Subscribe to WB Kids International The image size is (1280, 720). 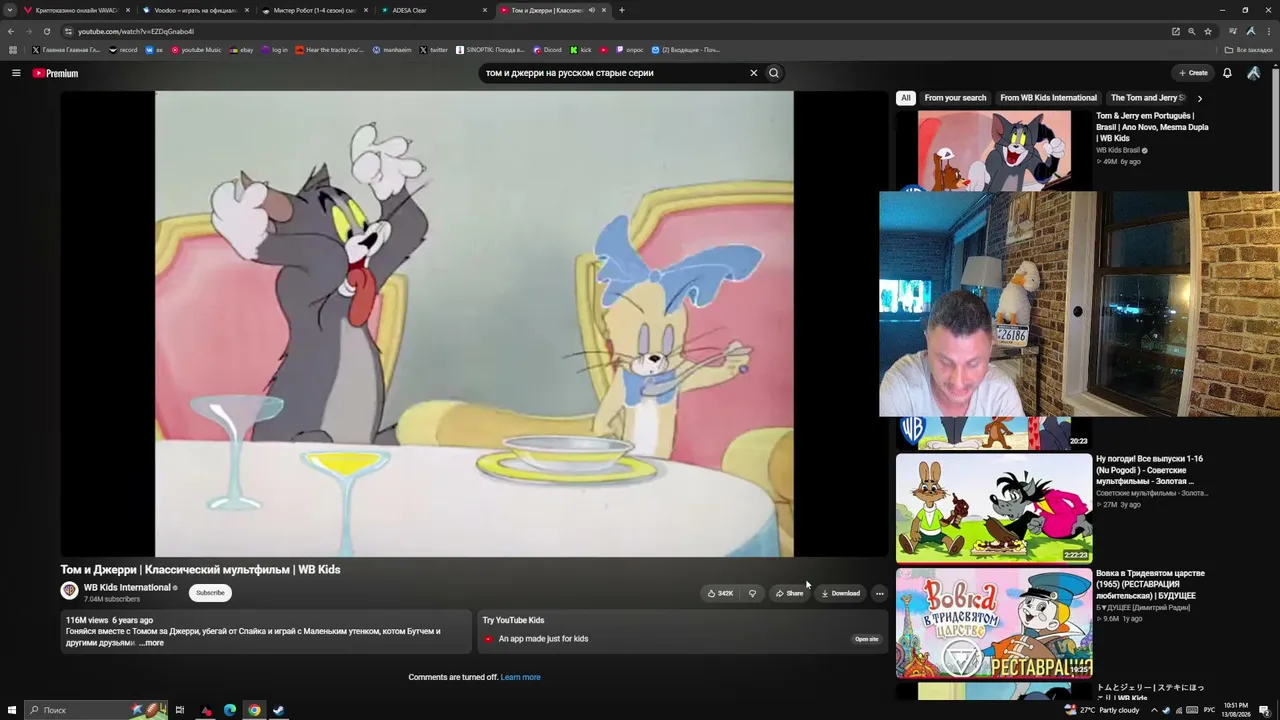(x=210, y=593)
